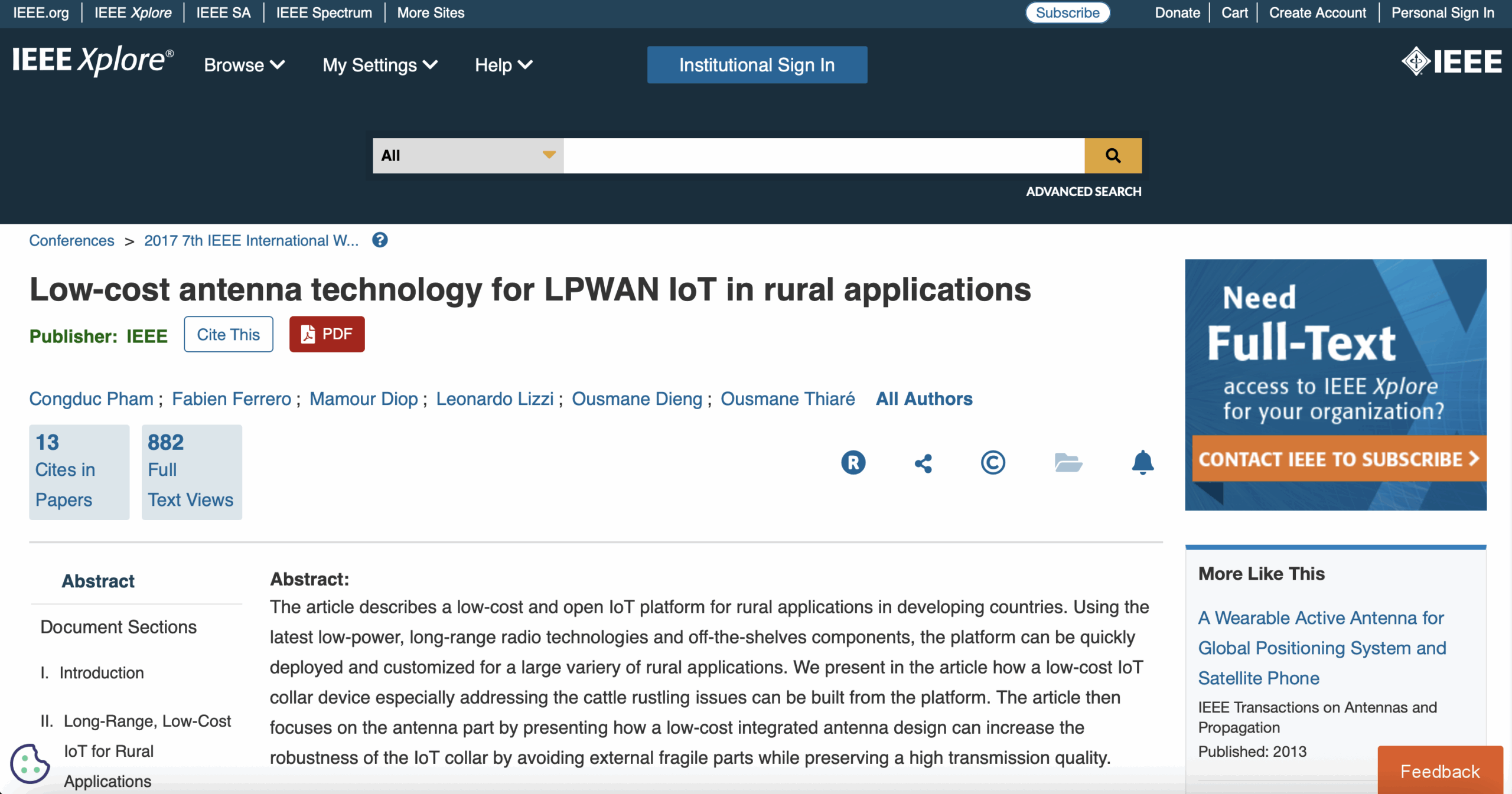
Task: Expand the My Settings menu
Action: click(x=380, y=65)
